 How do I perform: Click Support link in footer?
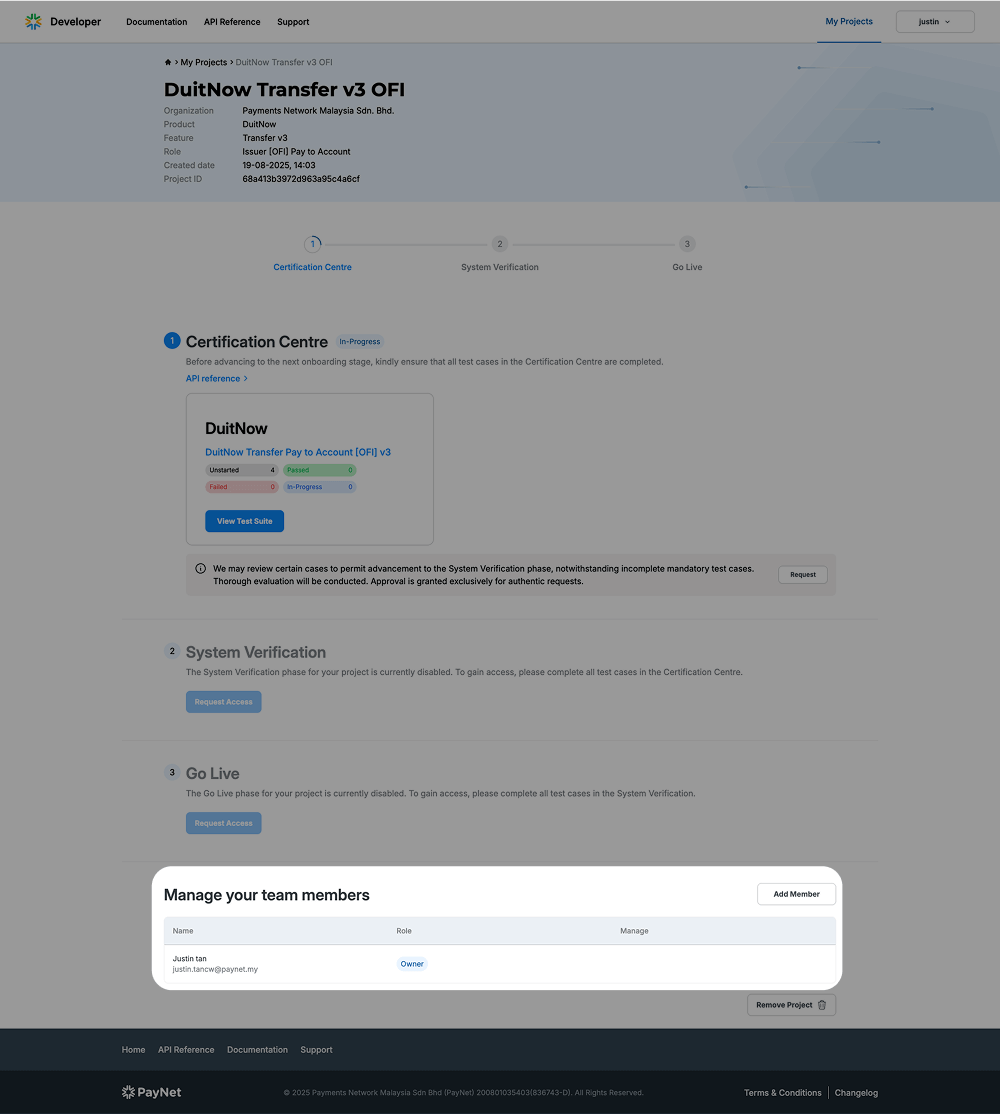pyautogui.click(x=316, y=1050)
